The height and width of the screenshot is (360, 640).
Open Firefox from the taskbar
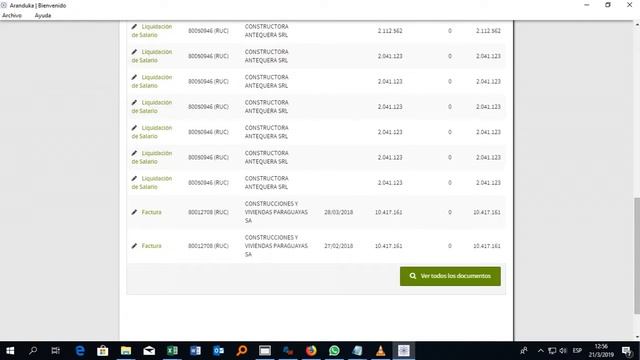tap(311, 351)
